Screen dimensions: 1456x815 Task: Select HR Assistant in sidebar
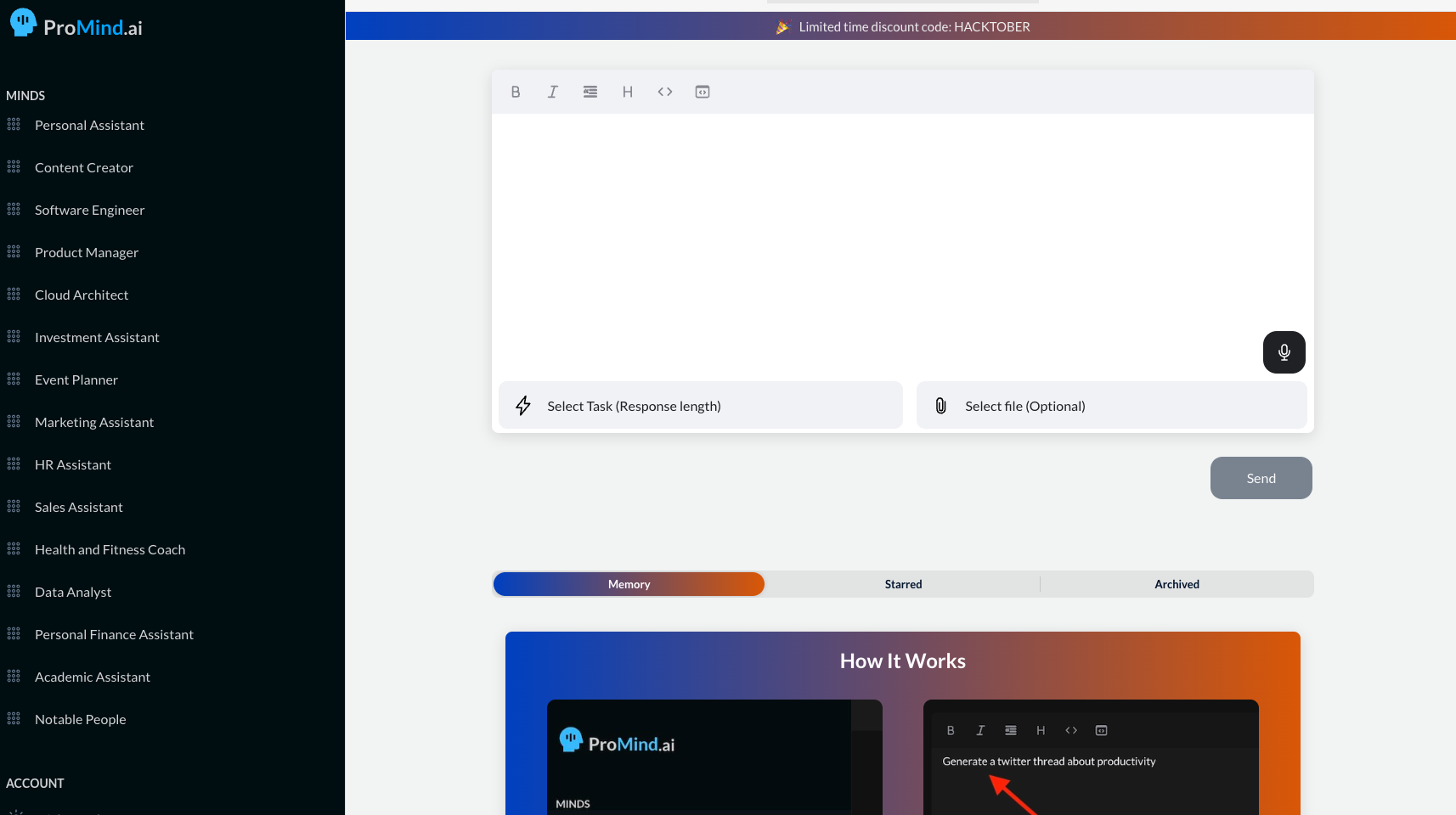coord(73,464)
